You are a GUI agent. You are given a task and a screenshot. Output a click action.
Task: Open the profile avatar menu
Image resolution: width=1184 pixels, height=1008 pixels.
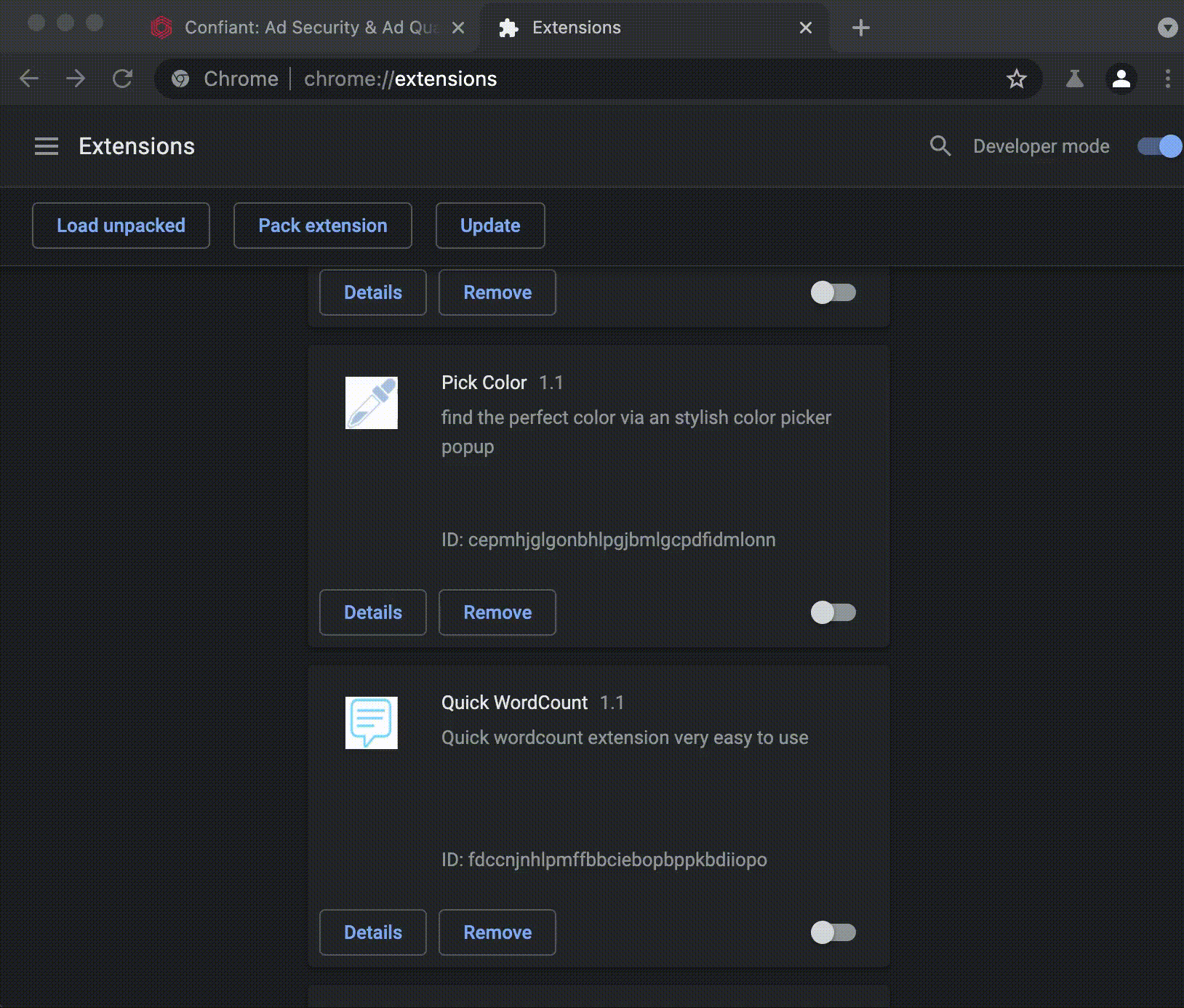pyautogui.click(x=1121, y=79)
